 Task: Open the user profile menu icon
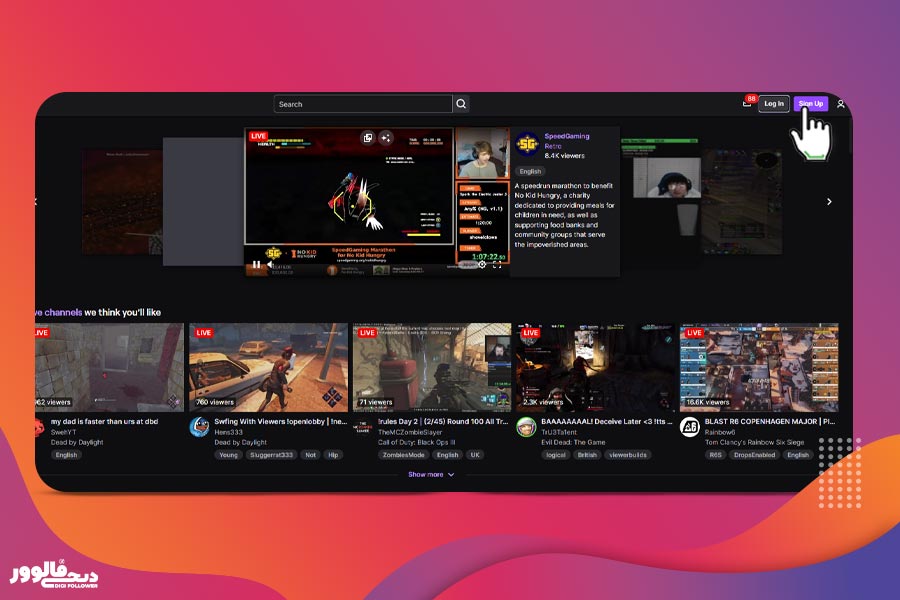[x=840, y=104]
